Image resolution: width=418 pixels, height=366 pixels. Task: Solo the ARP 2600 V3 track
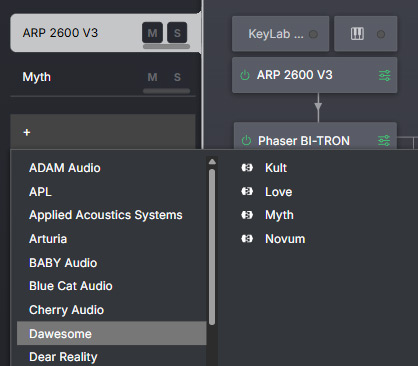coord(177,33)
